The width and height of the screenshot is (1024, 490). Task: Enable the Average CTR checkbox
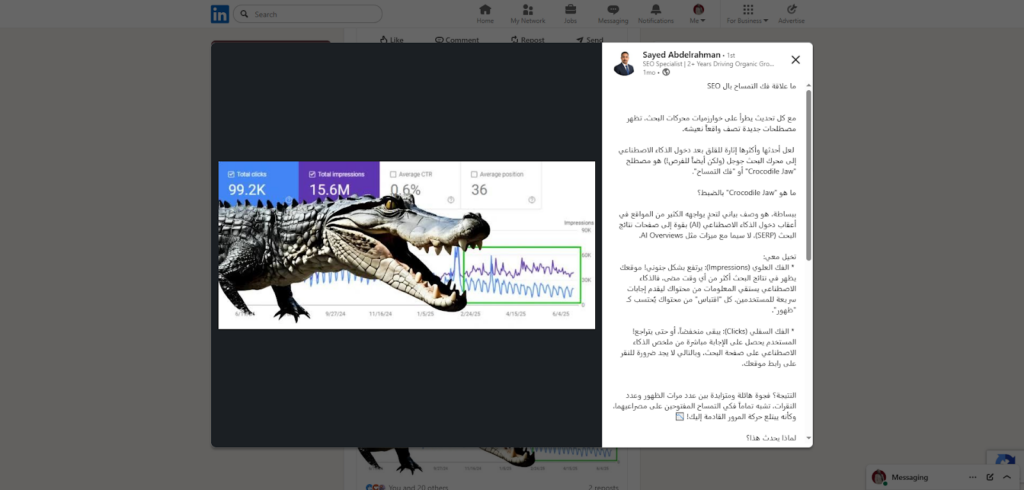click(x=394, y=173)
